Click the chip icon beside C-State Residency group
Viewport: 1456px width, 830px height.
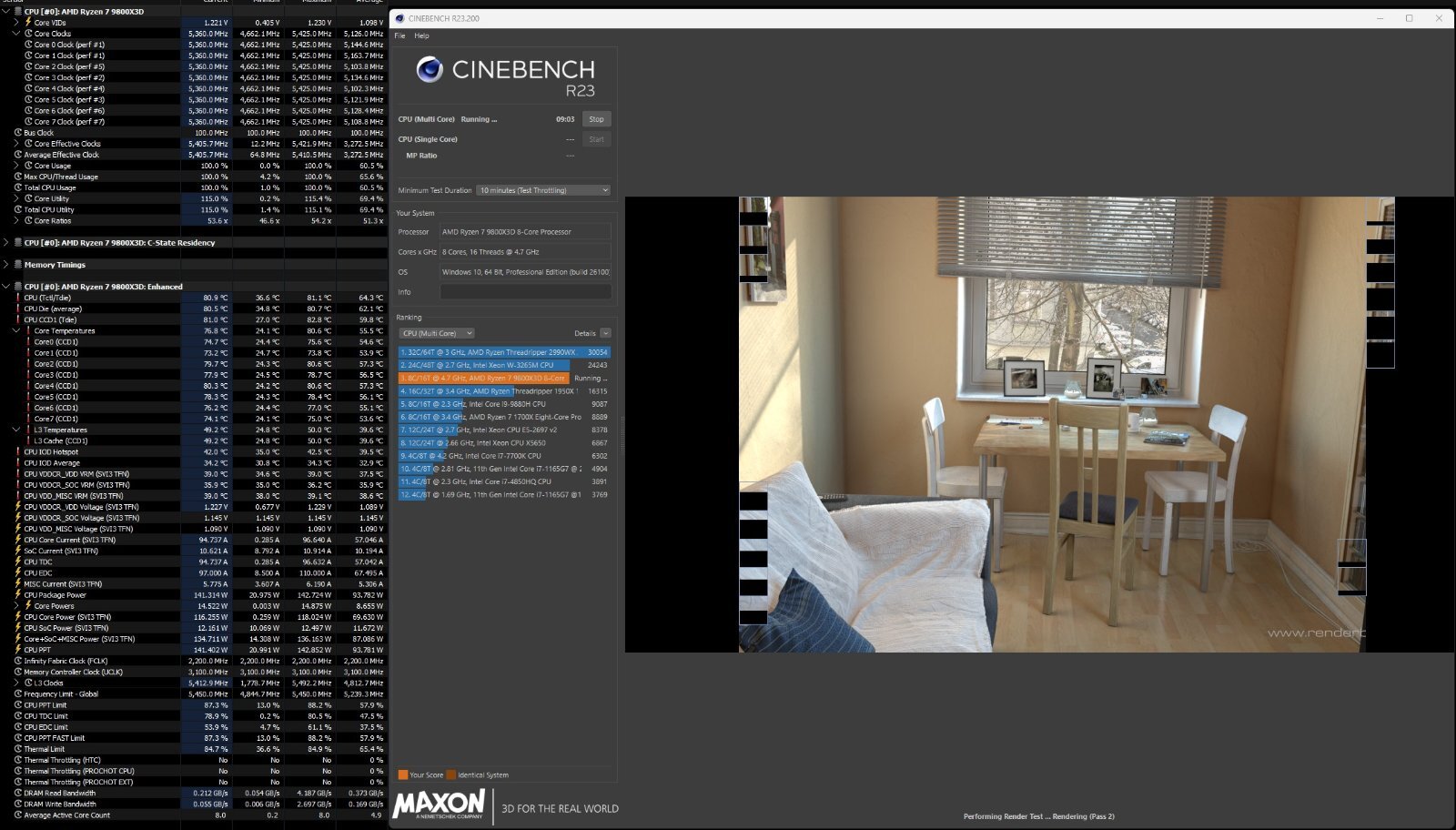(18, 243)
